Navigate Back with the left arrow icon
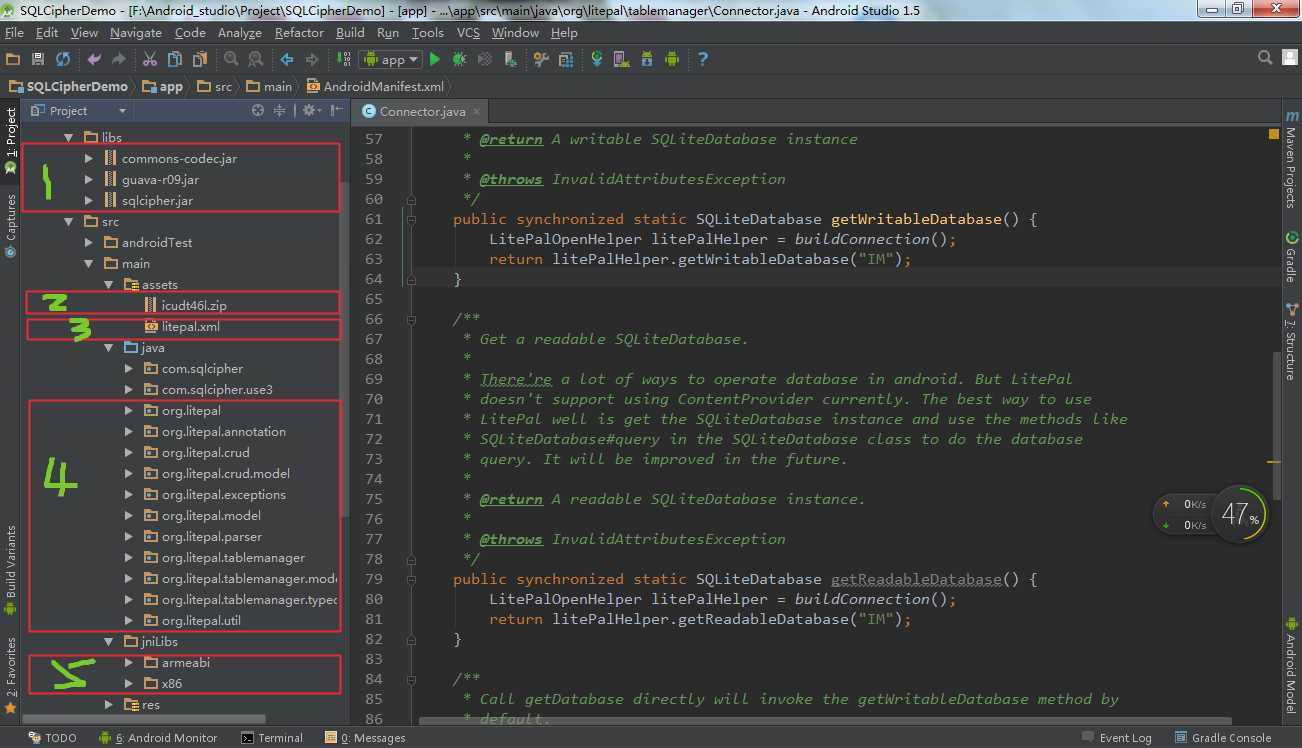The height and width of the screenshot is (748, 1302). point(286,60)
